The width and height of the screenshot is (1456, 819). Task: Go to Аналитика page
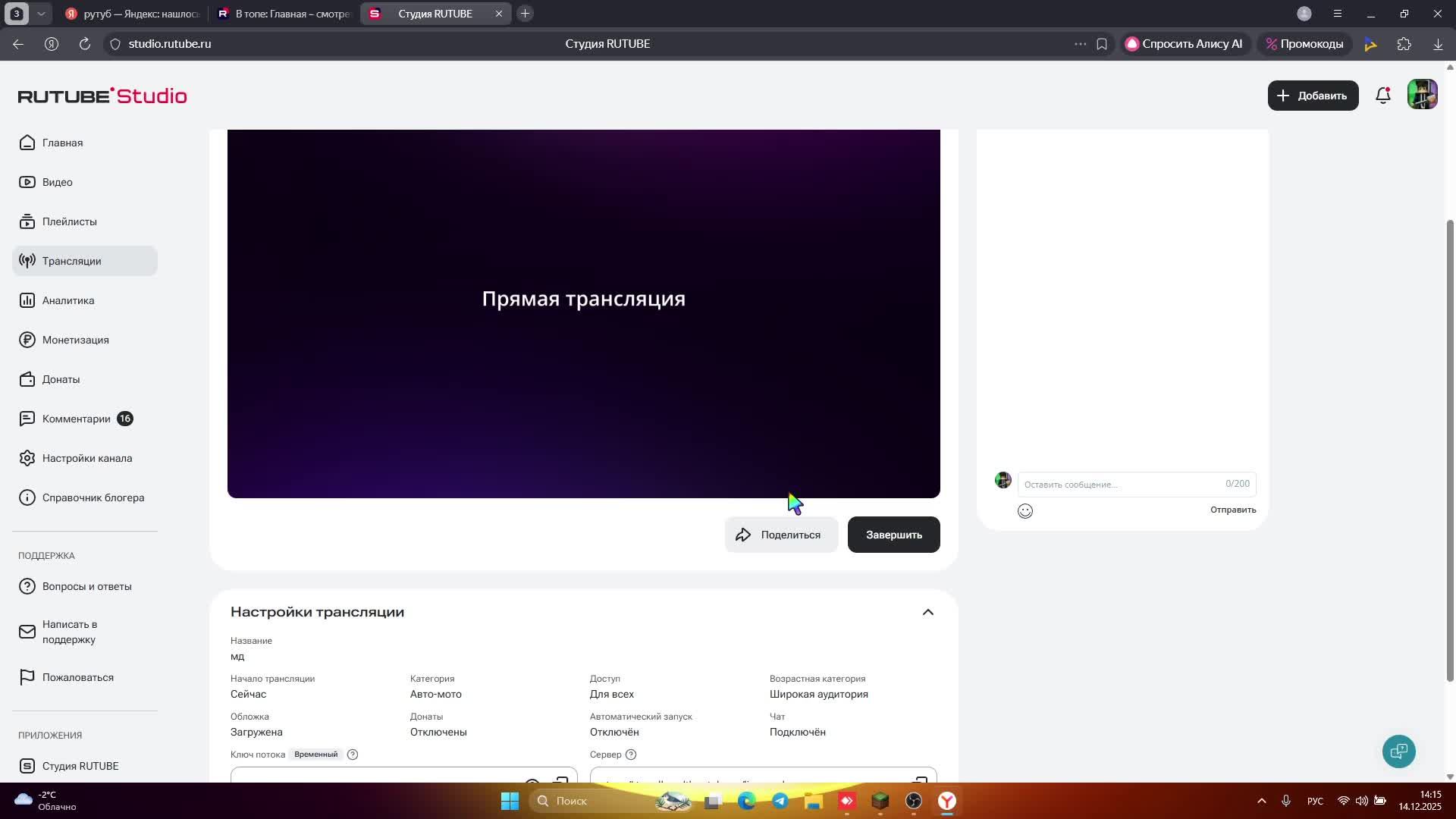click(67, 300)
